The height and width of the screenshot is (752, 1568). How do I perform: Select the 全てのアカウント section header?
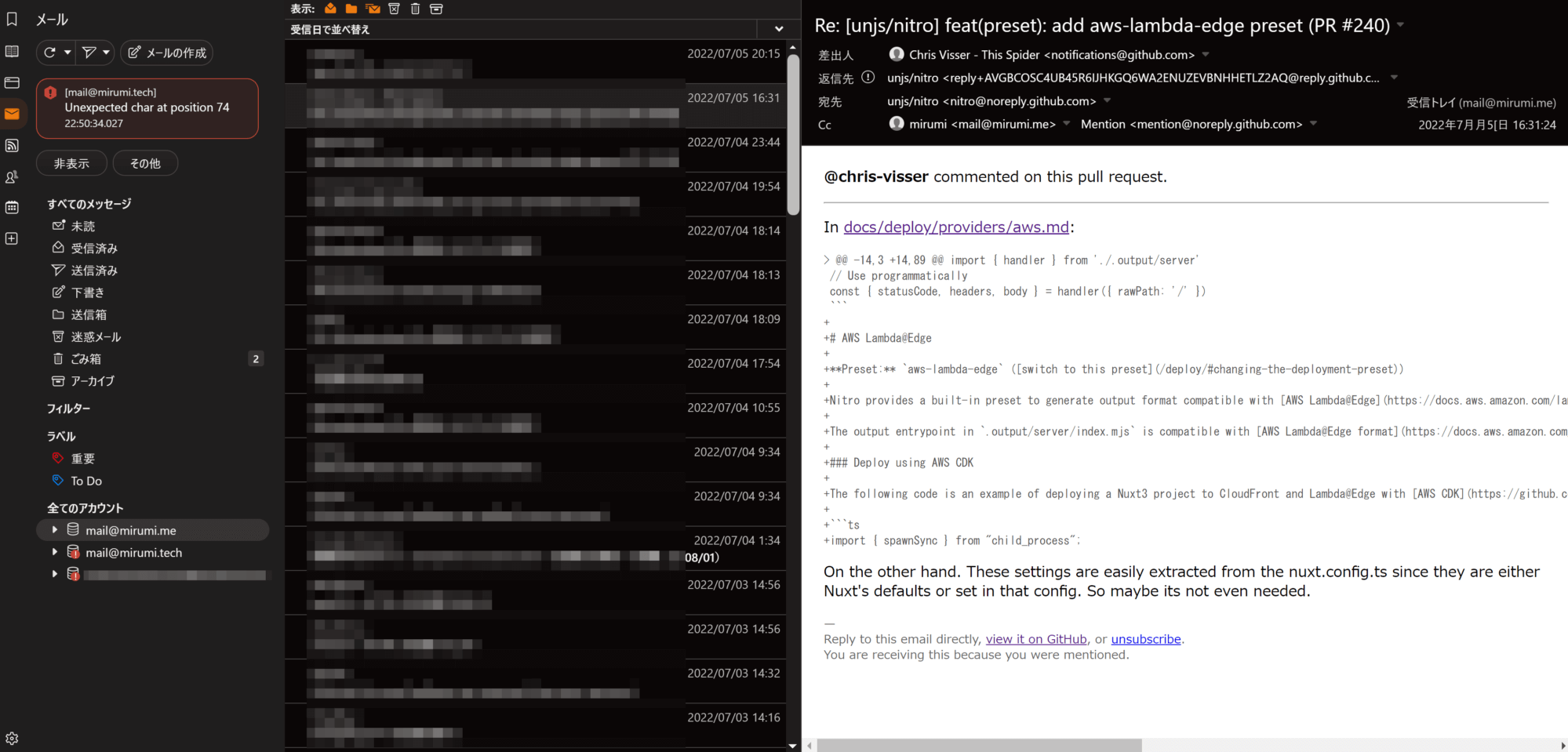[x=85, y=507]
